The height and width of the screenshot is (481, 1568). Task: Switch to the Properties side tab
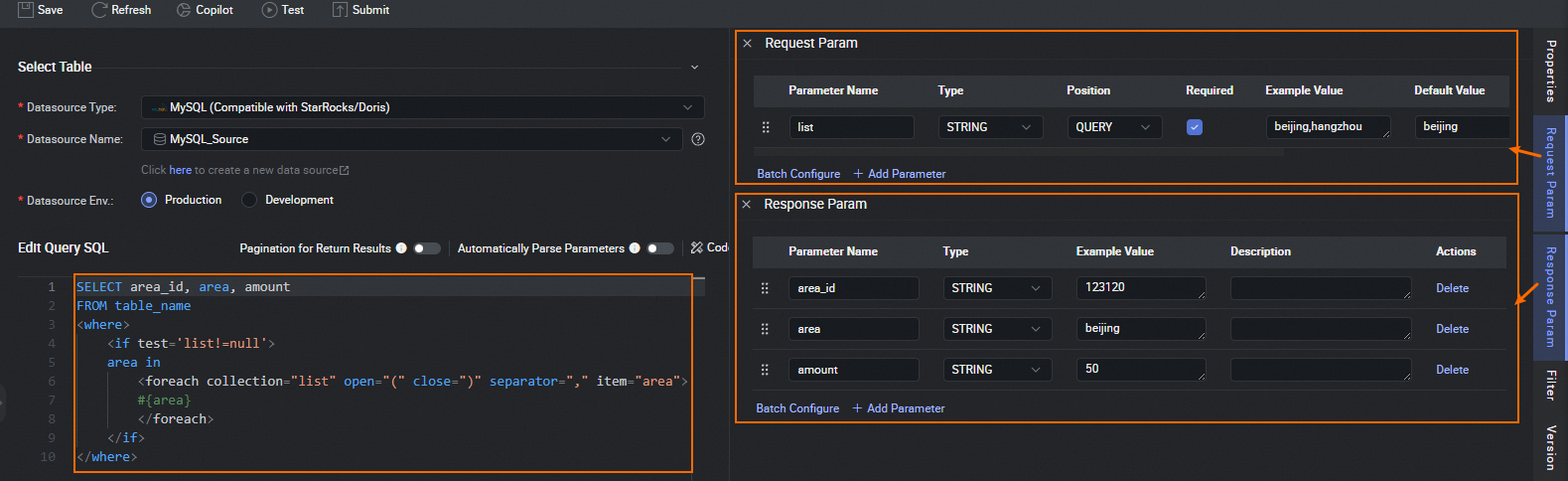pos(1550,71)
